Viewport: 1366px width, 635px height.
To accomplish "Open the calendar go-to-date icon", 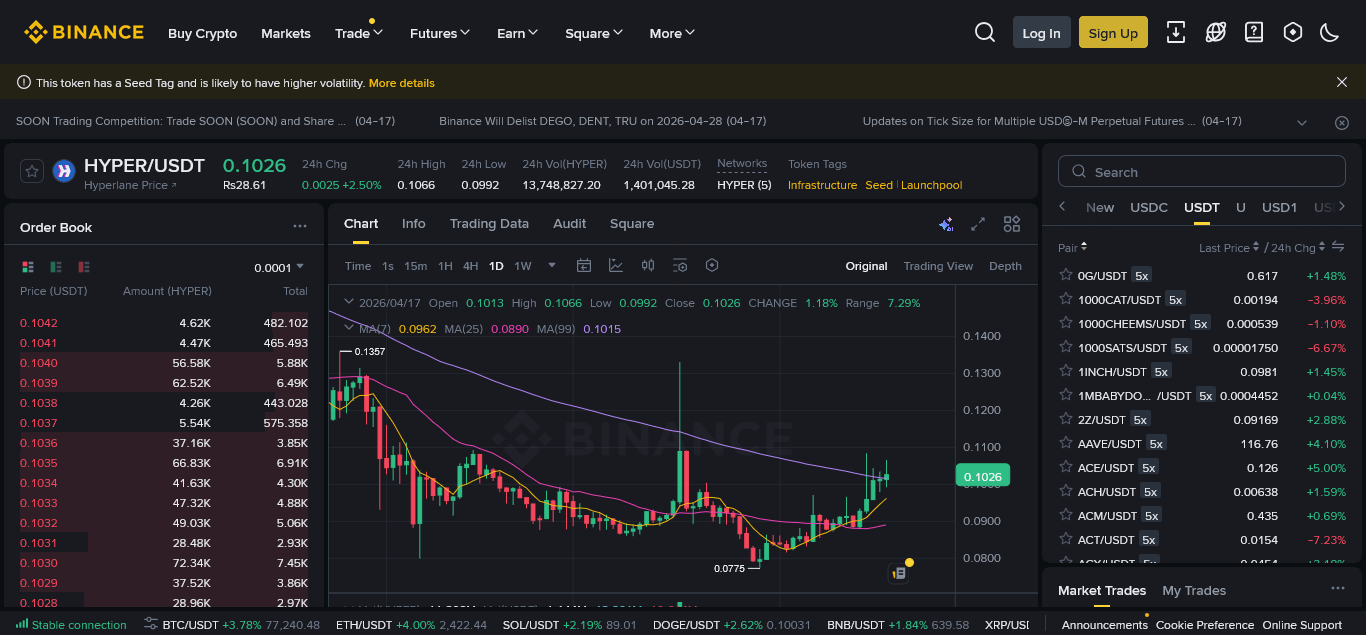I will point(585,265).
